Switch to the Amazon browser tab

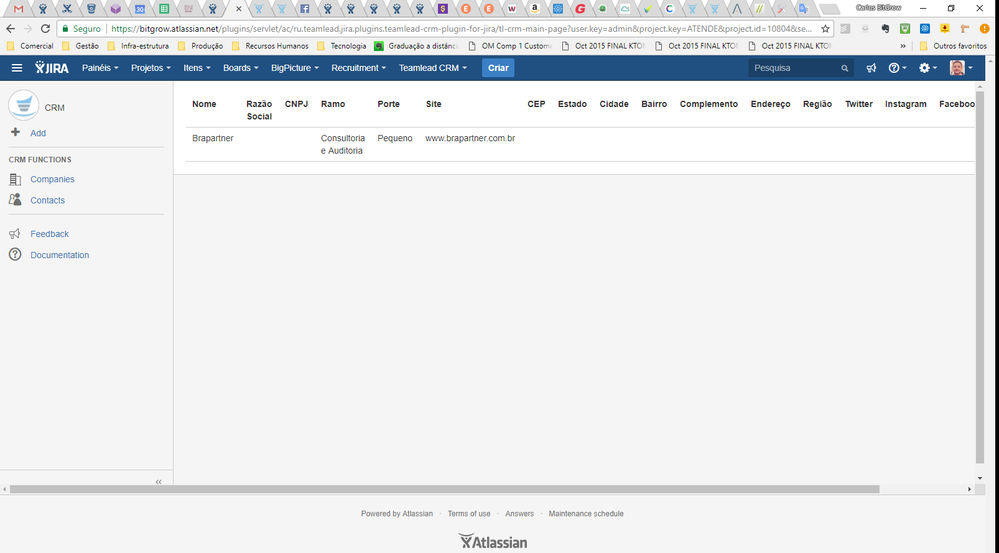(x=535, y=9)
